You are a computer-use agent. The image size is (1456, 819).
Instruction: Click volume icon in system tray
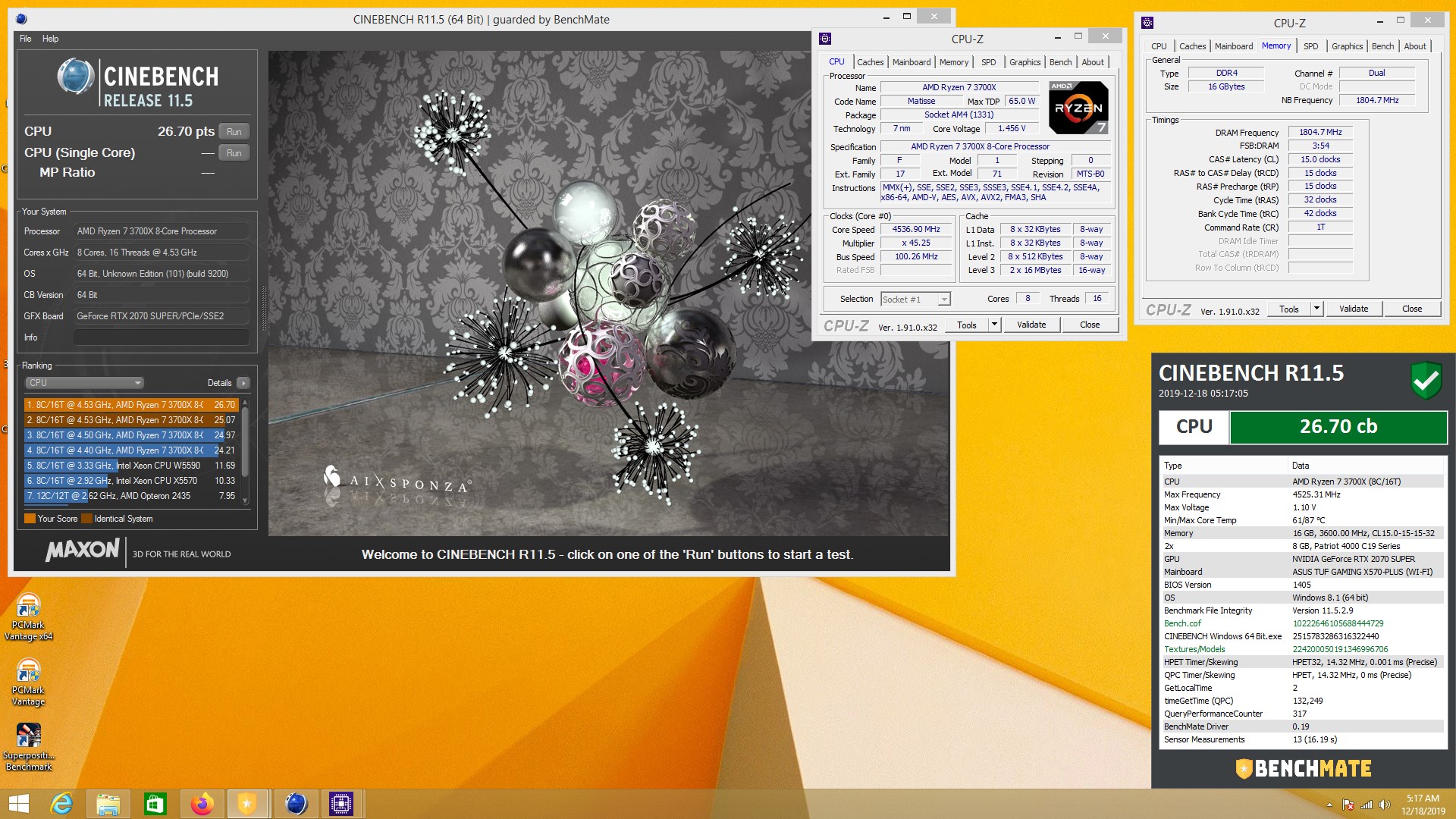(x=1384, y=805)
